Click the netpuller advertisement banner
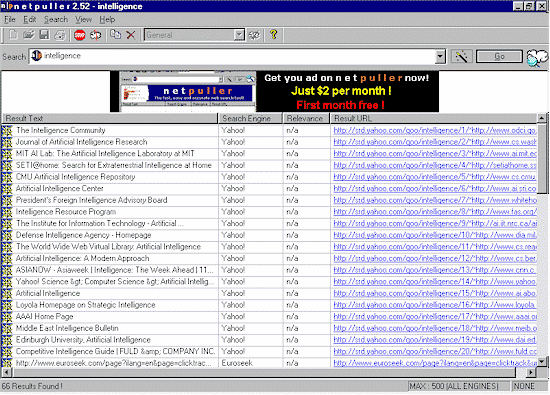 point(274,92)
